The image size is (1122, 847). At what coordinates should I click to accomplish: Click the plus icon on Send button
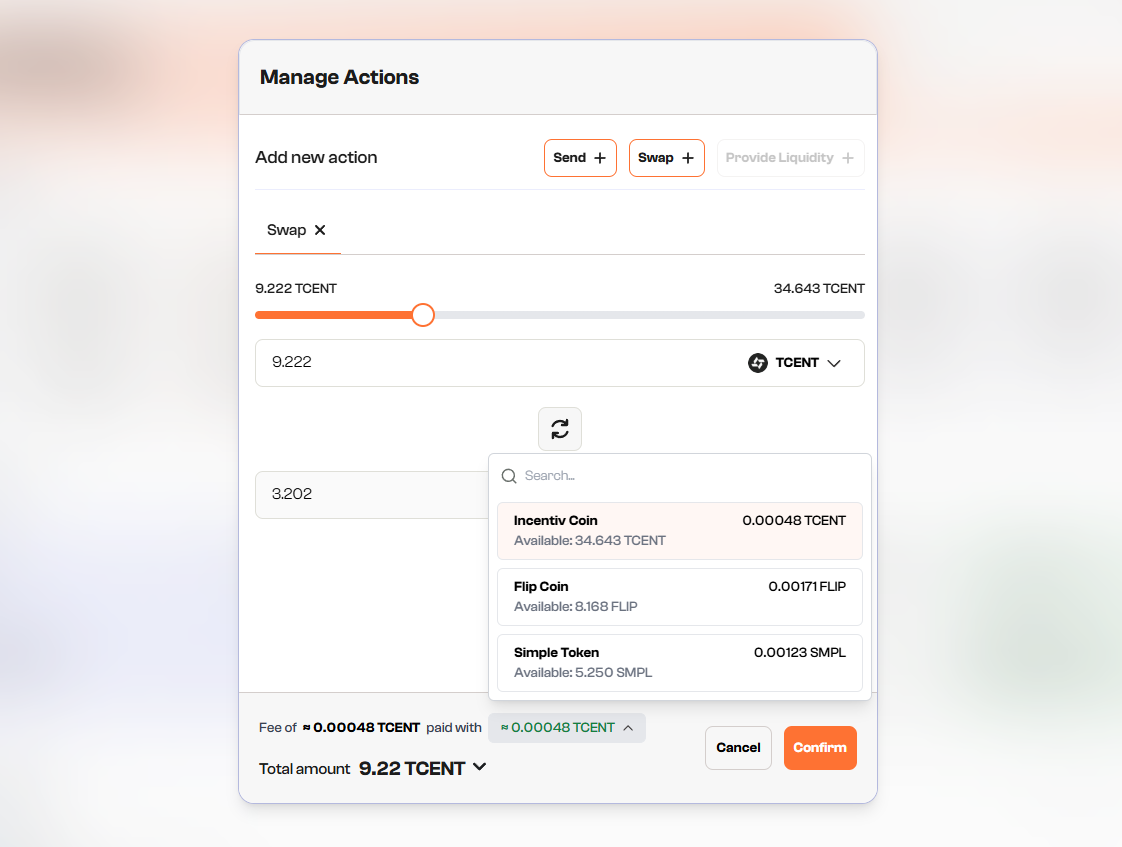pos(600,158)
